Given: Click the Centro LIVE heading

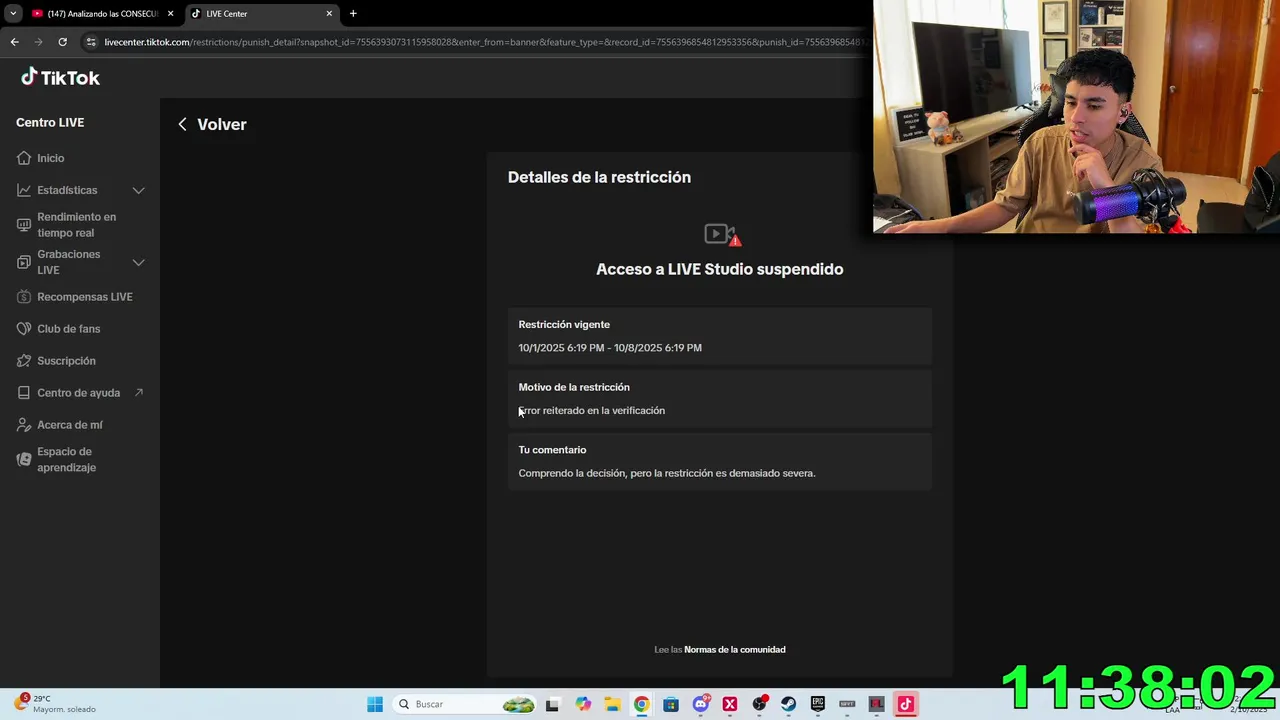Looking at the screenshot, I should click(x=50, y=122).
